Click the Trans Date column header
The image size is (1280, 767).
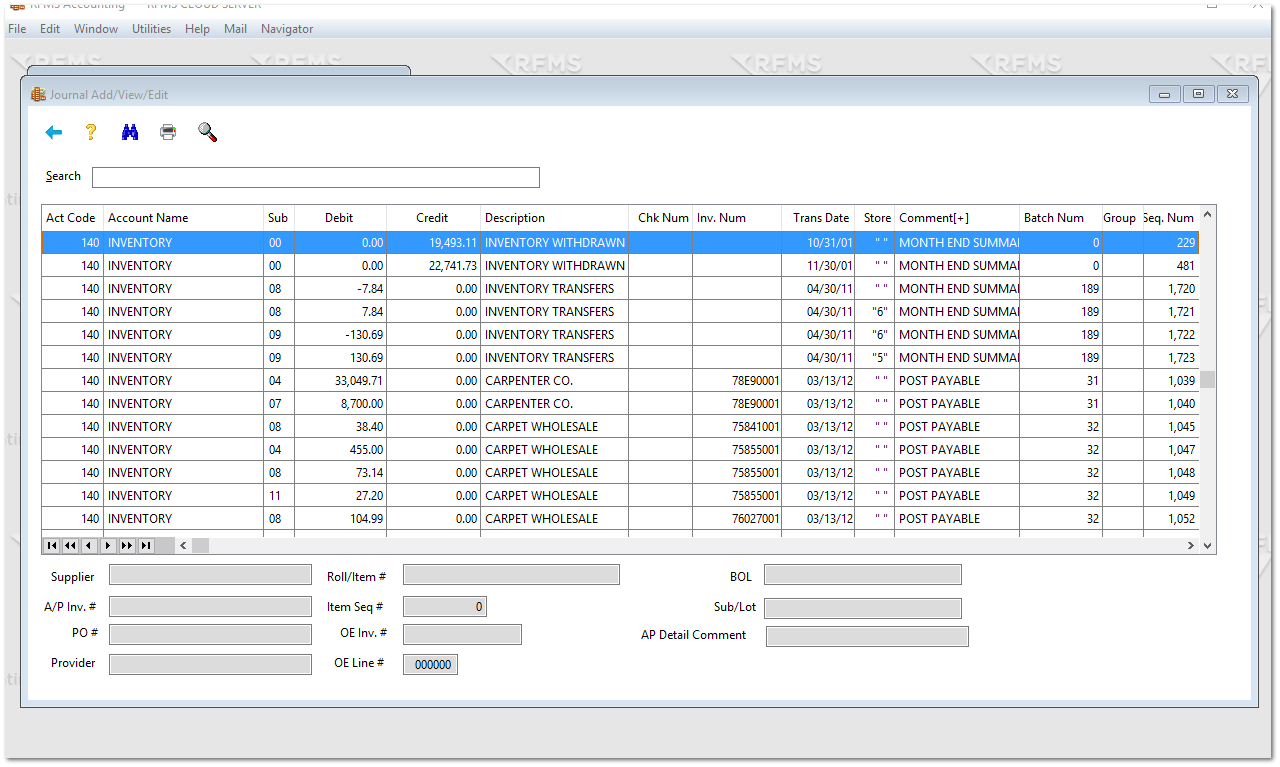click(818, 218)
